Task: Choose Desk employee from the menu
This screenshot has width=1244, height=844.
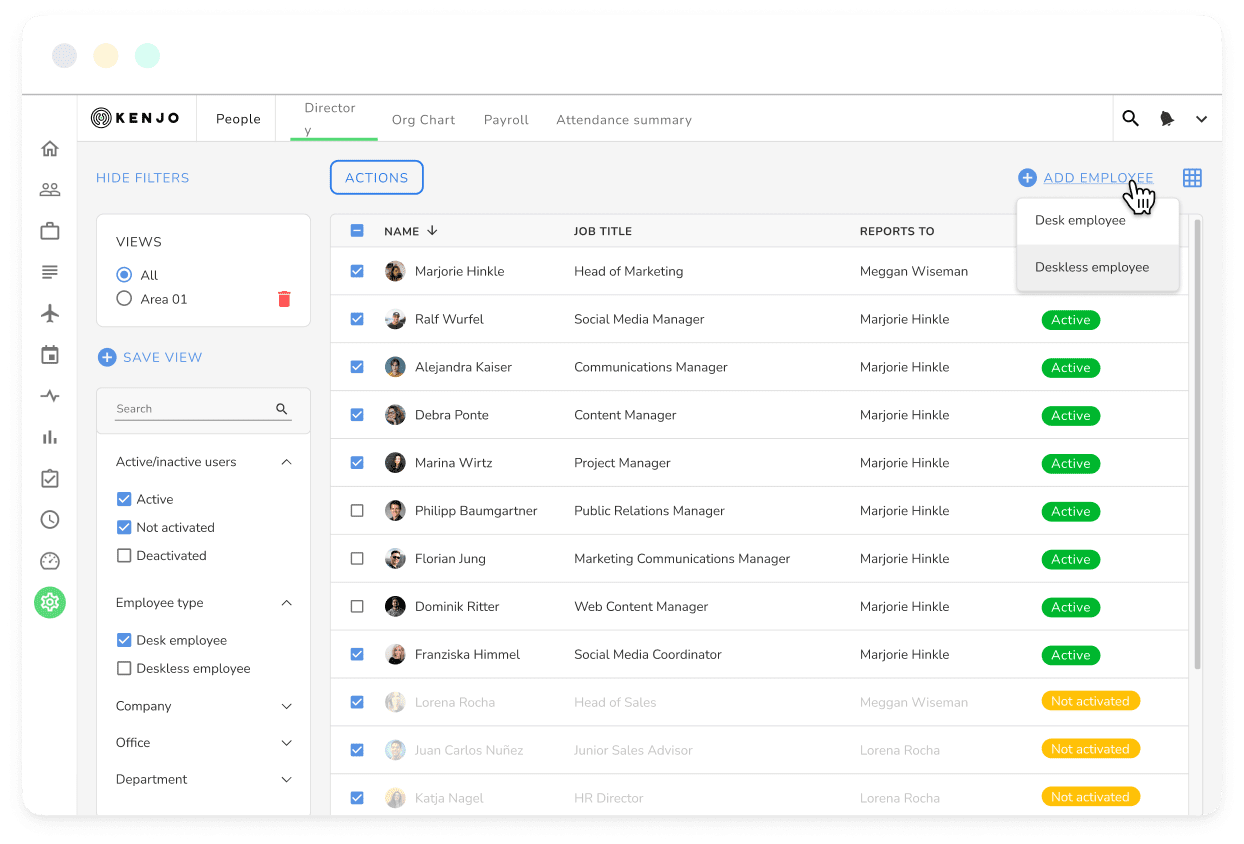Action: click(x=1098, y=221)
